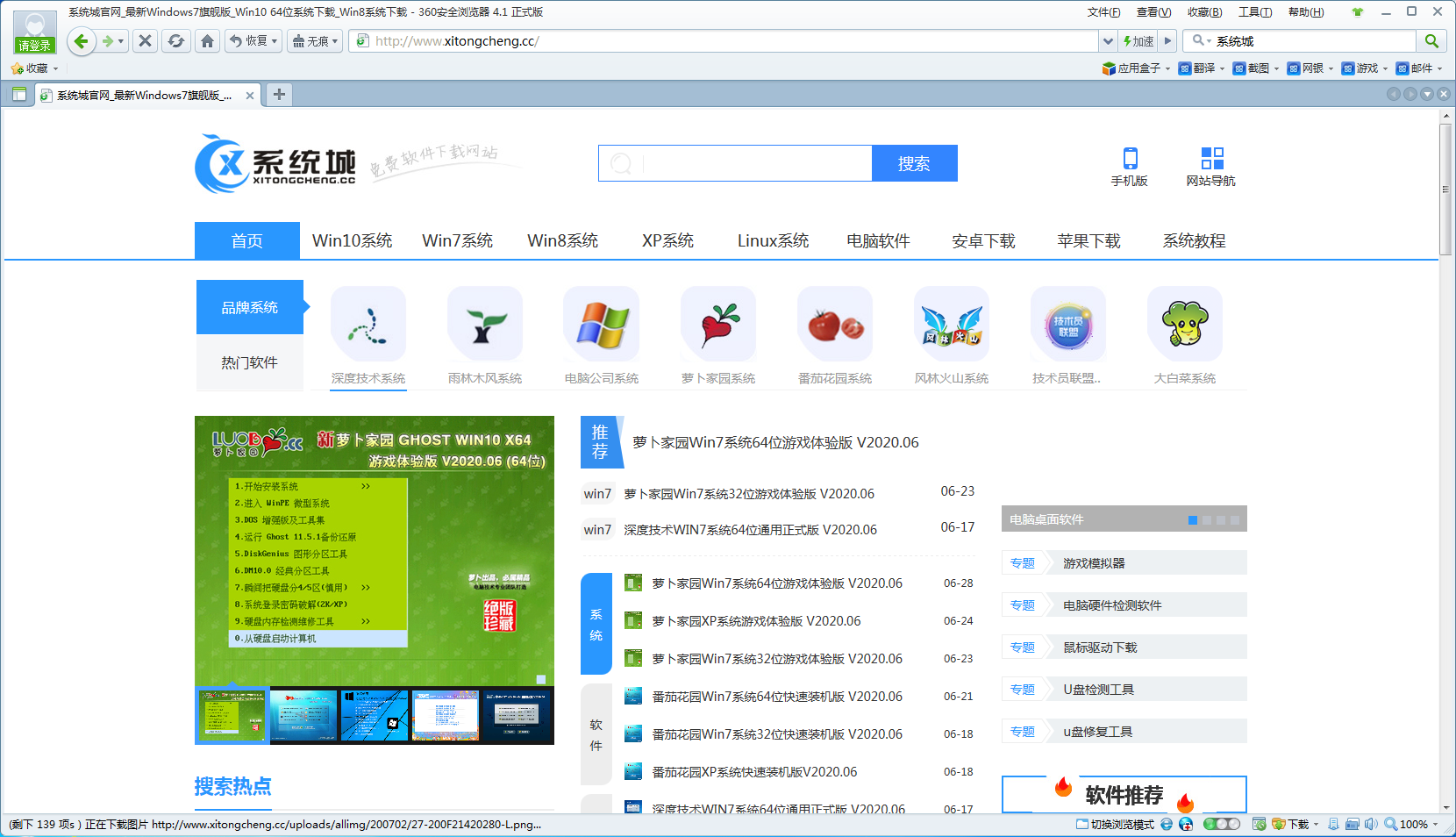The image size is (1456, 837).
Task: Open the 深度技术系统 brand icon
Action: [368, 324]
